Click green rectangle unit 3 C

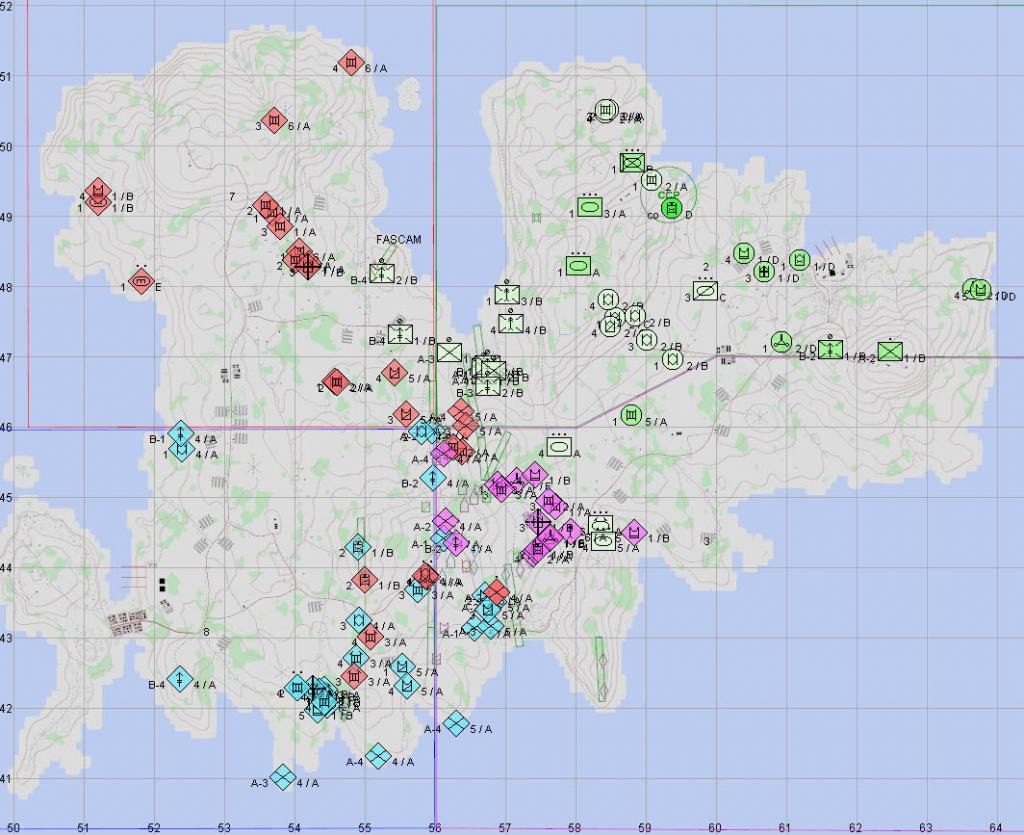(x=705, y=291)
